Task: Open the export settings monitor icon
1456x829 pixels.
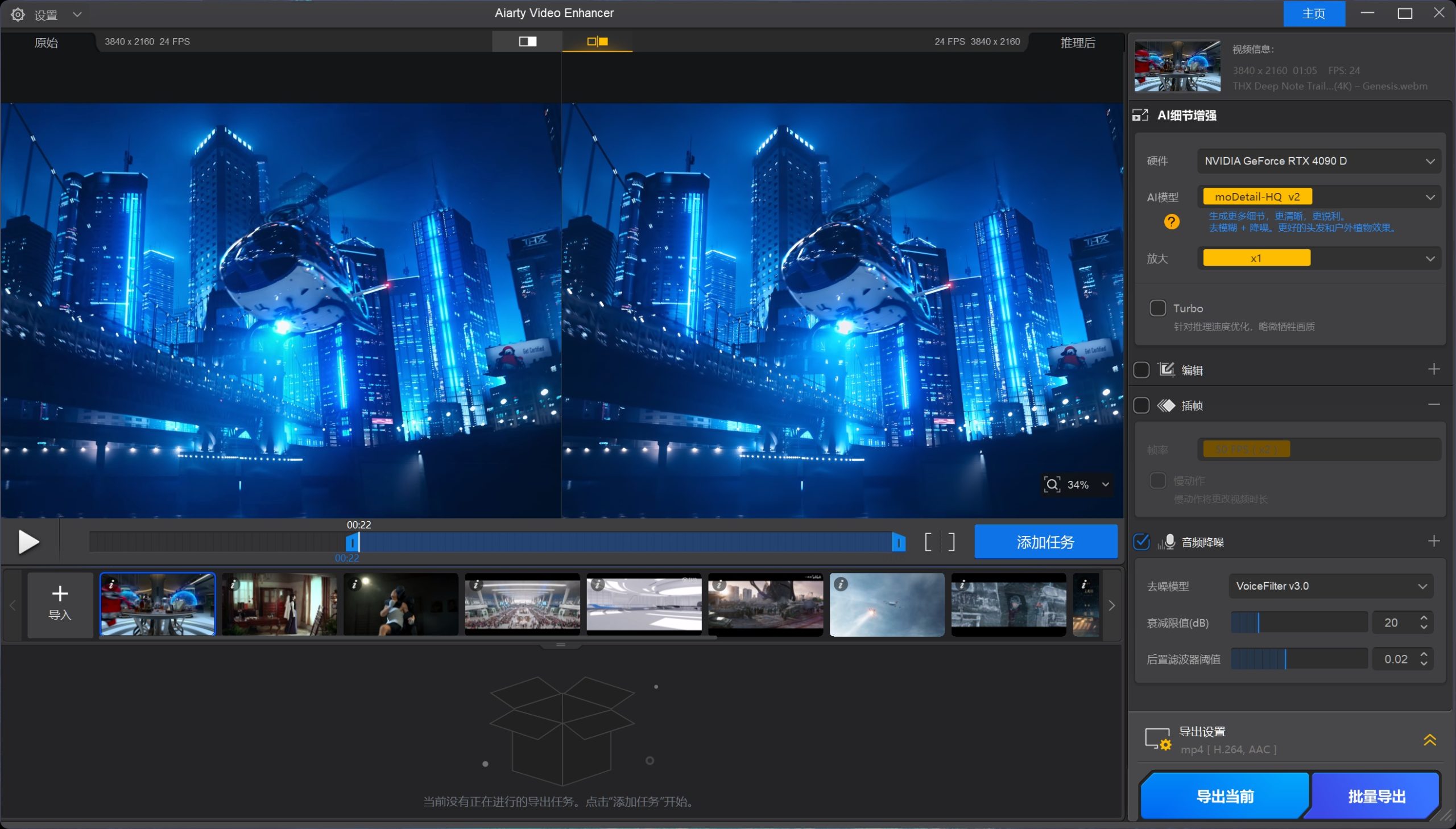Action: tap(1158, 739)
